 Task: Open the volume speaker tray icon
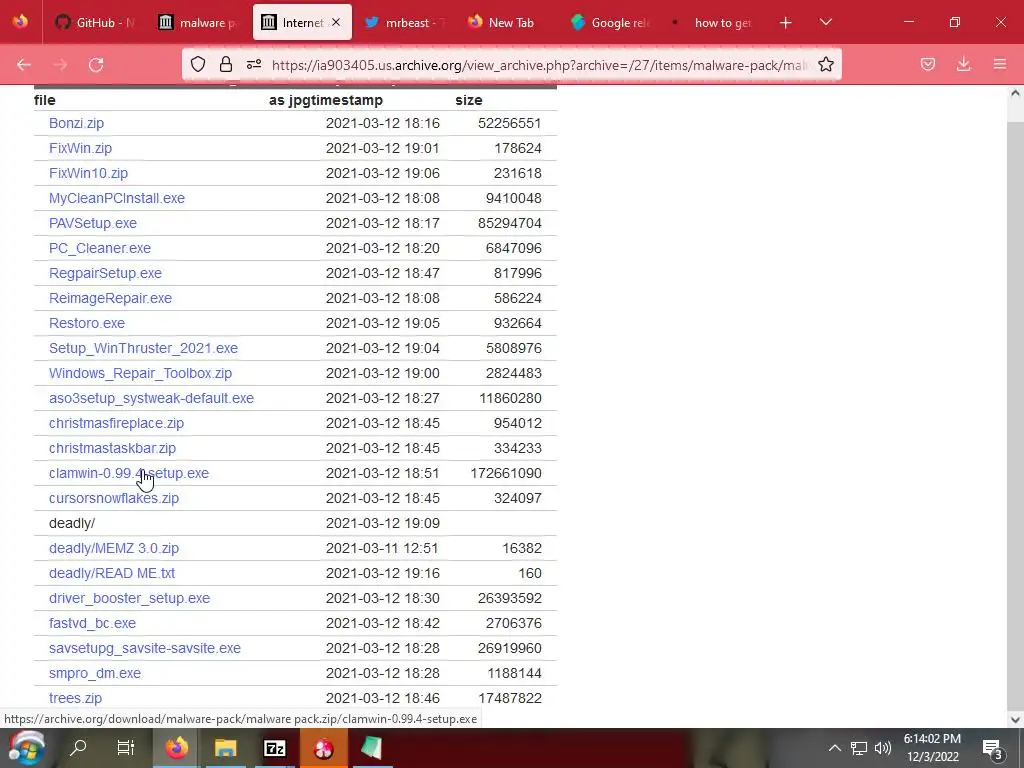[883, 748]
